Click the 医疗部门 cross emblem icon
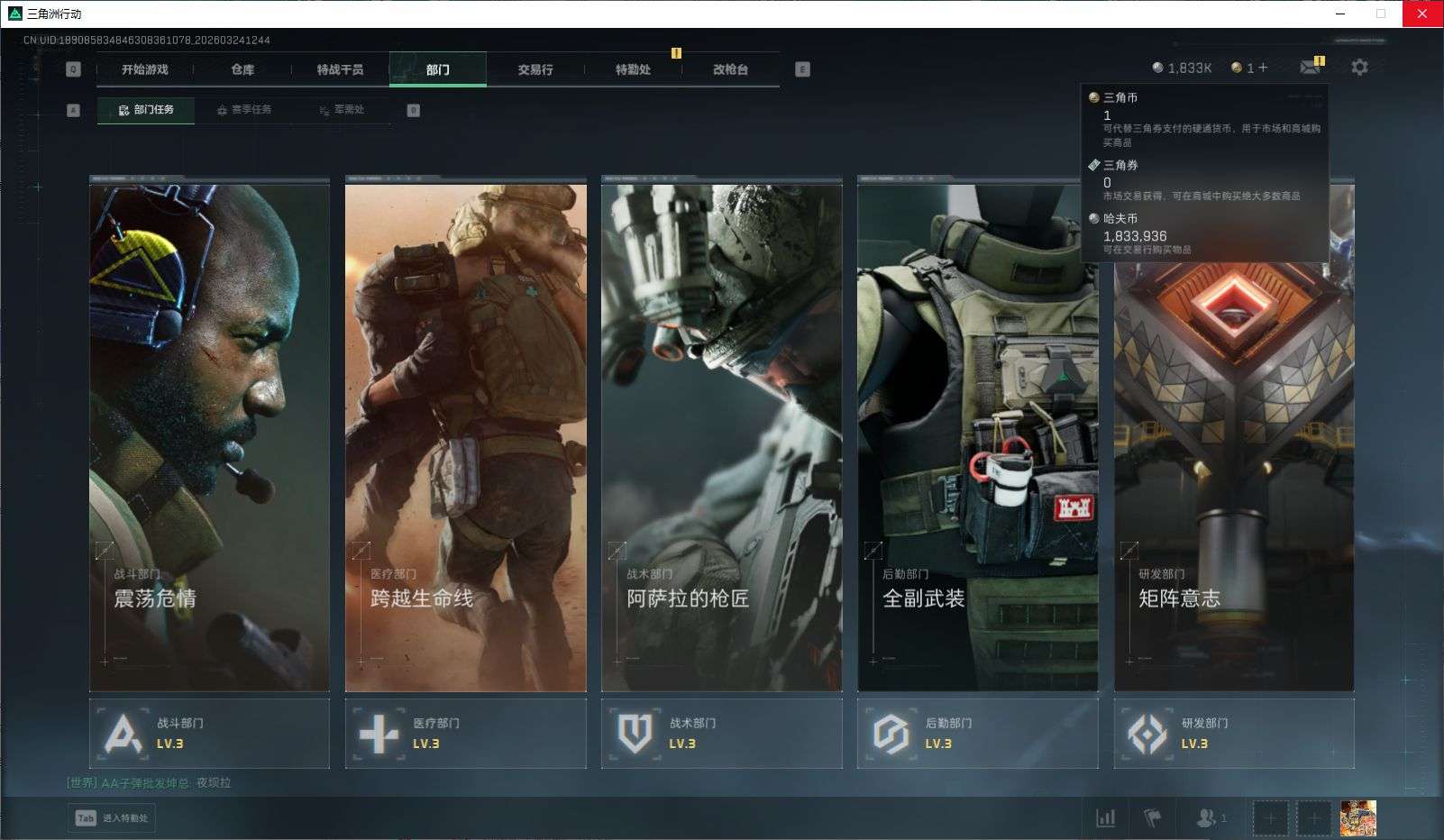The image size is (1444, 840). [379, 734]
